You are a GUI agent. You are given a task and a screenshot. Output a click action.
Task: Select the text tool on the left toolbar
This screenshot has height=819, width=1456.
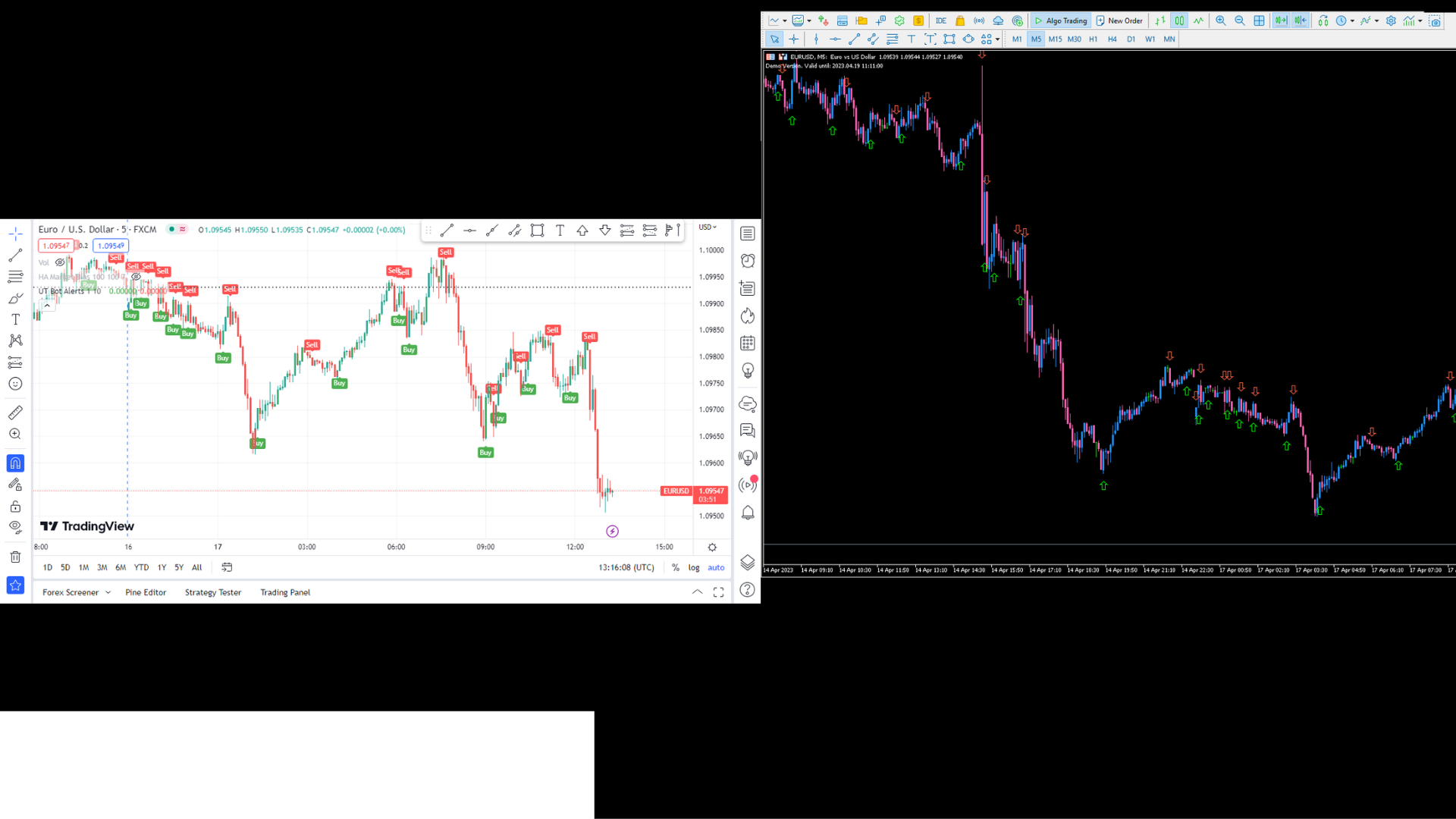(15, 319)
